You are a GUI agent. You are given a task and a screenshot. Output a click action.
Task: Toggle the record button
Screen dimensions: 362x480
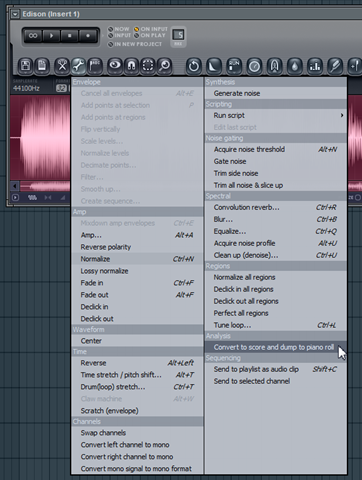point(88,36)
